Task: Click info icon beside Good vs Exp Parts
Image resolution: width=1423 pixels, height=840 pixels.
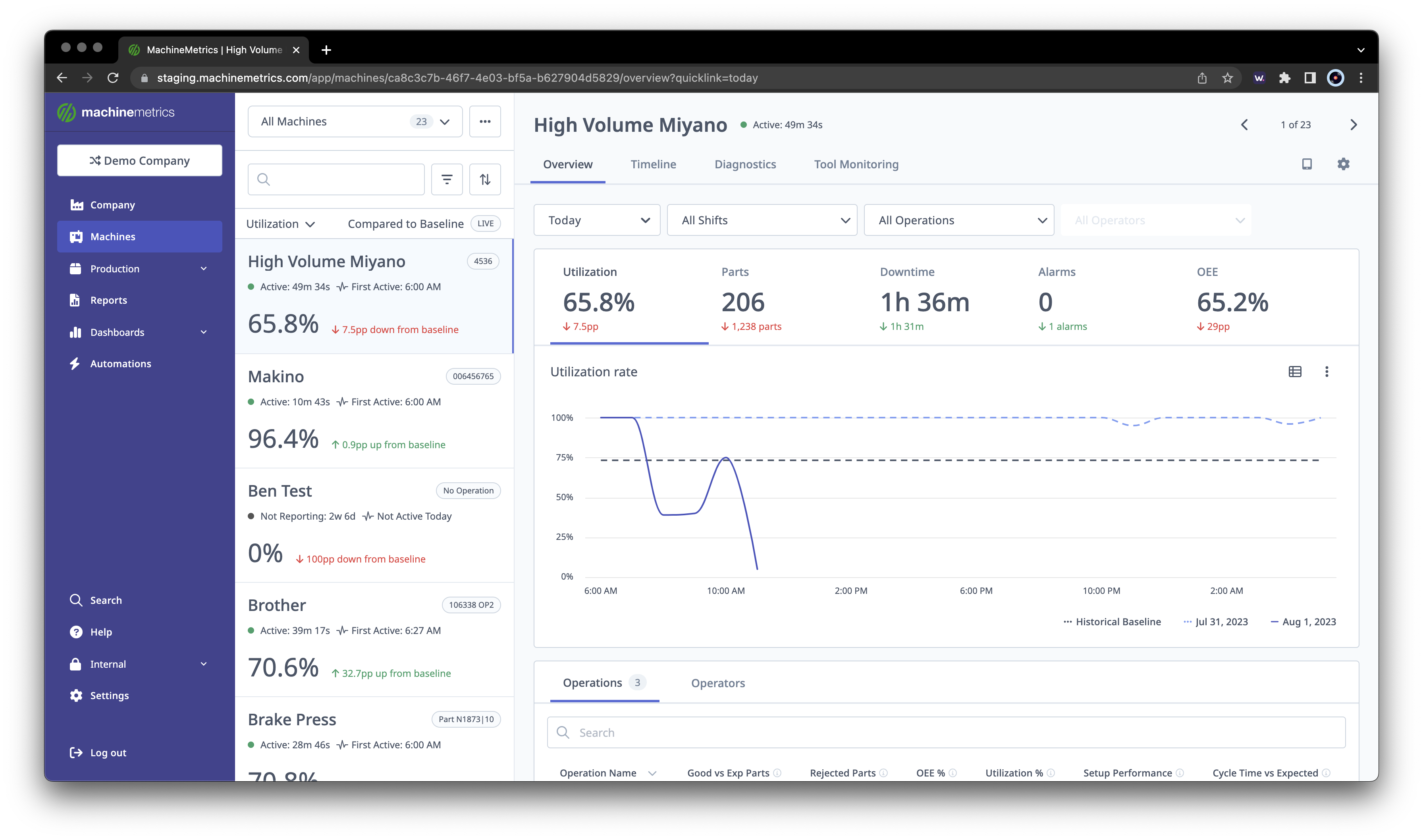Action: (777, 773)
